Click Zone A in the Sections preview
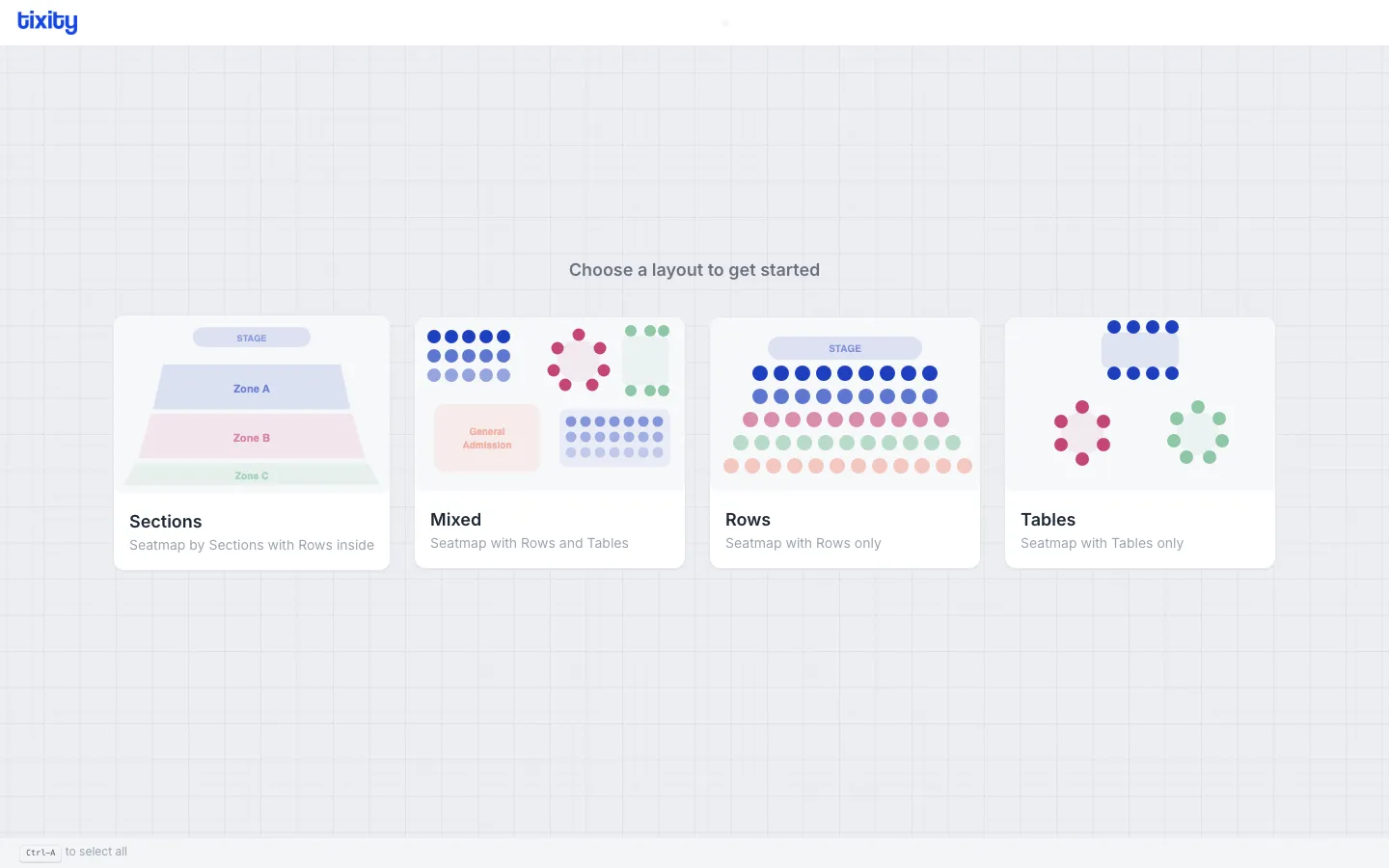Screen dimensions: 1389x868 point(251,388)
